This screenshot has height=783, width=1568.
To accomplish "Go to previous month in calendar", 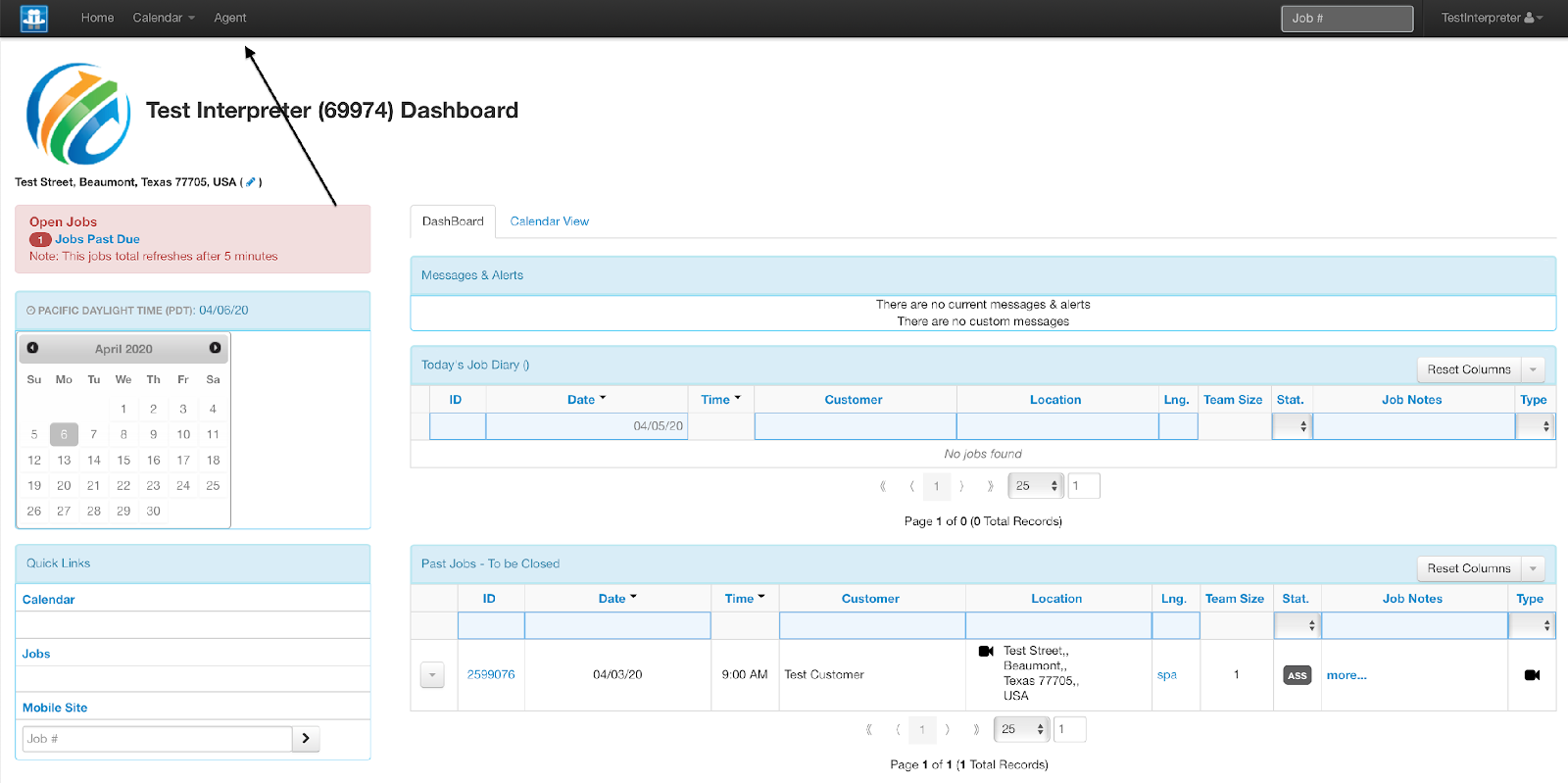I will coord(32,348).
